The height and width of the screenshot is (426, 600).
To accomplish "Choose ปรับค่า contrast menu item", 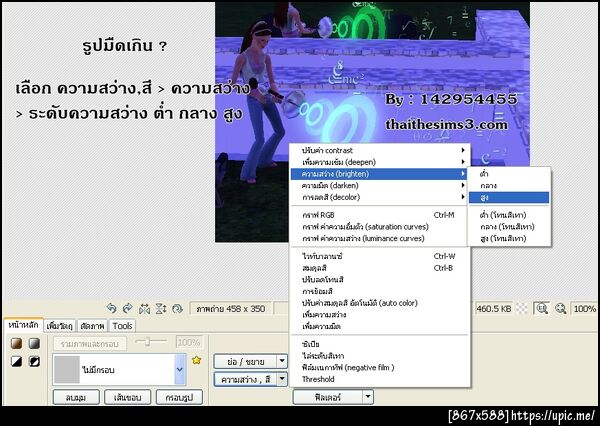I will pos(379,150).
